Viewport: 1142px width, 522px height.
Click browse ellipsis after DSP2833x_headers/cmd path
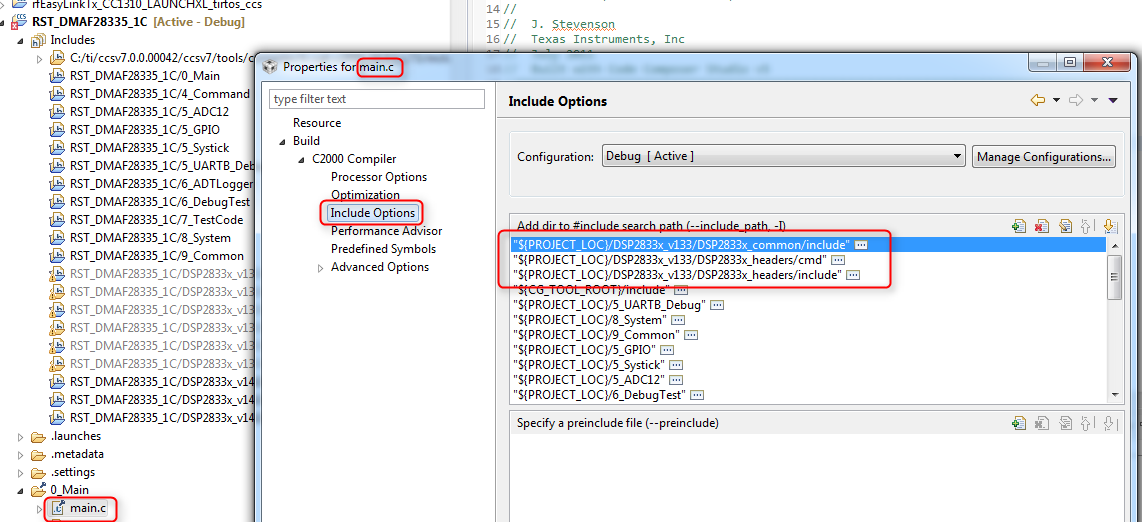coord(838,260)
